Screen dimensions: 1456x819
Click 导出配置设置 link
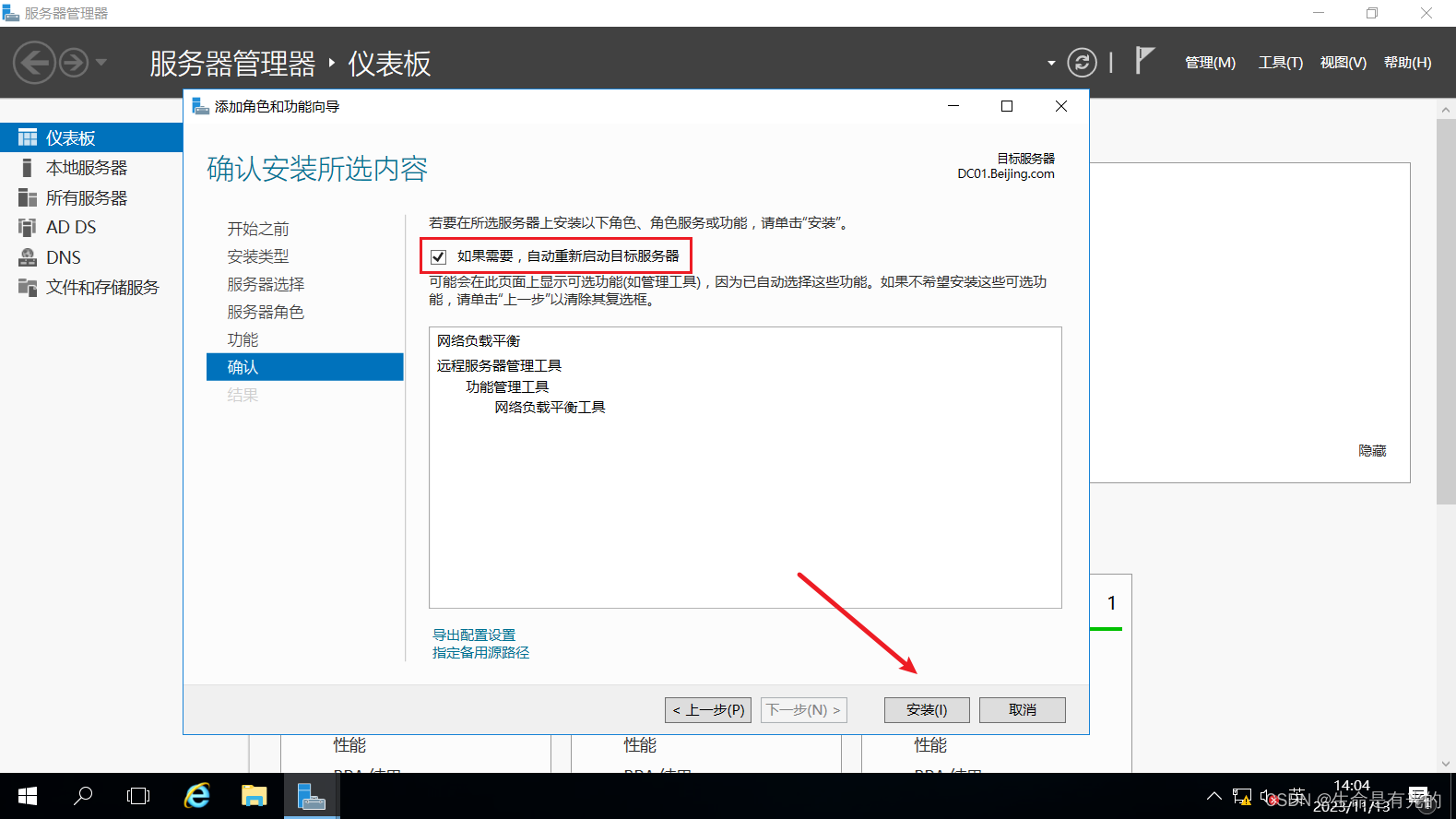474,635
